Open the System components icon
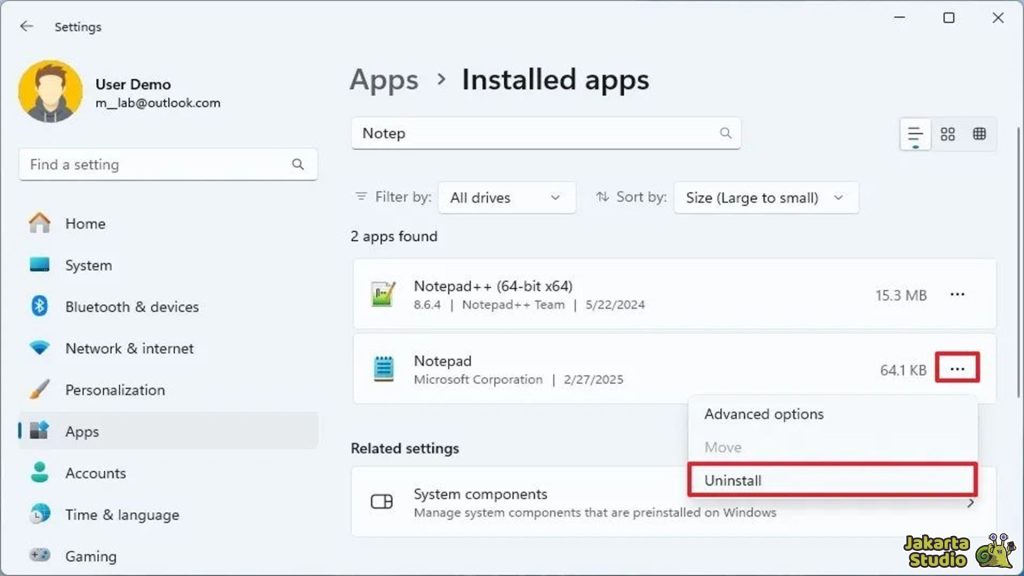The height and width of the screenshot is (576, 1024). [381, 501]
